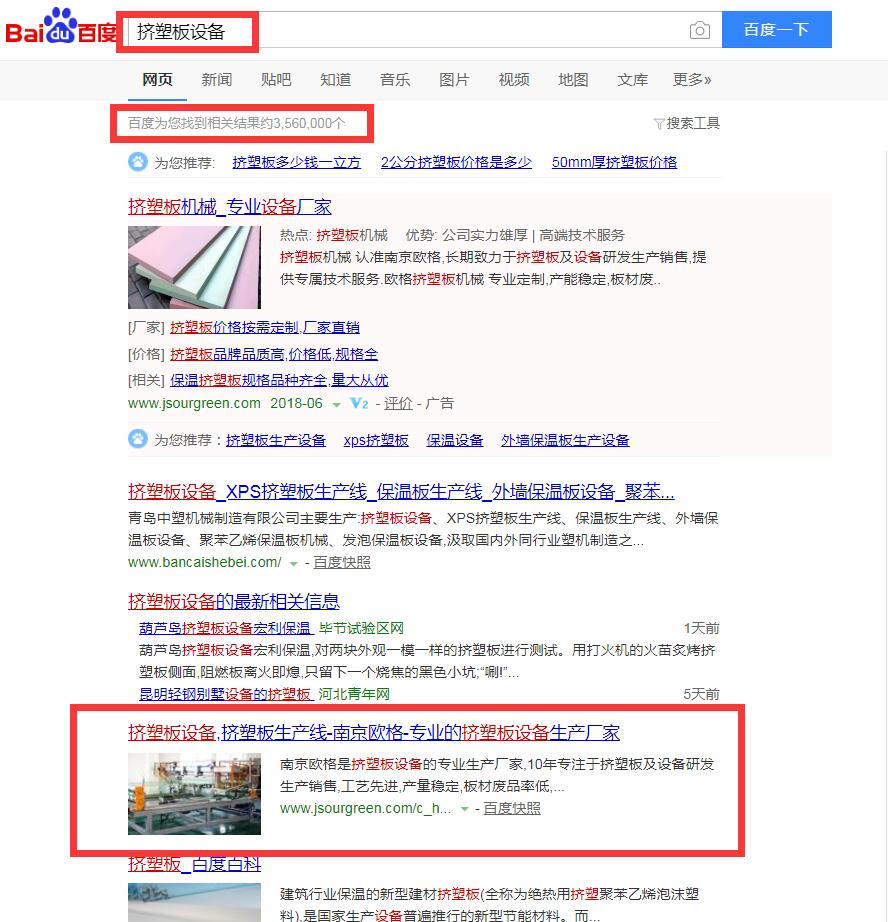Screen dimensions: 888x922
Task: Open 百度快照 for bancaishebei.com result
Action: pyautogui.click(x=342, y=562)
